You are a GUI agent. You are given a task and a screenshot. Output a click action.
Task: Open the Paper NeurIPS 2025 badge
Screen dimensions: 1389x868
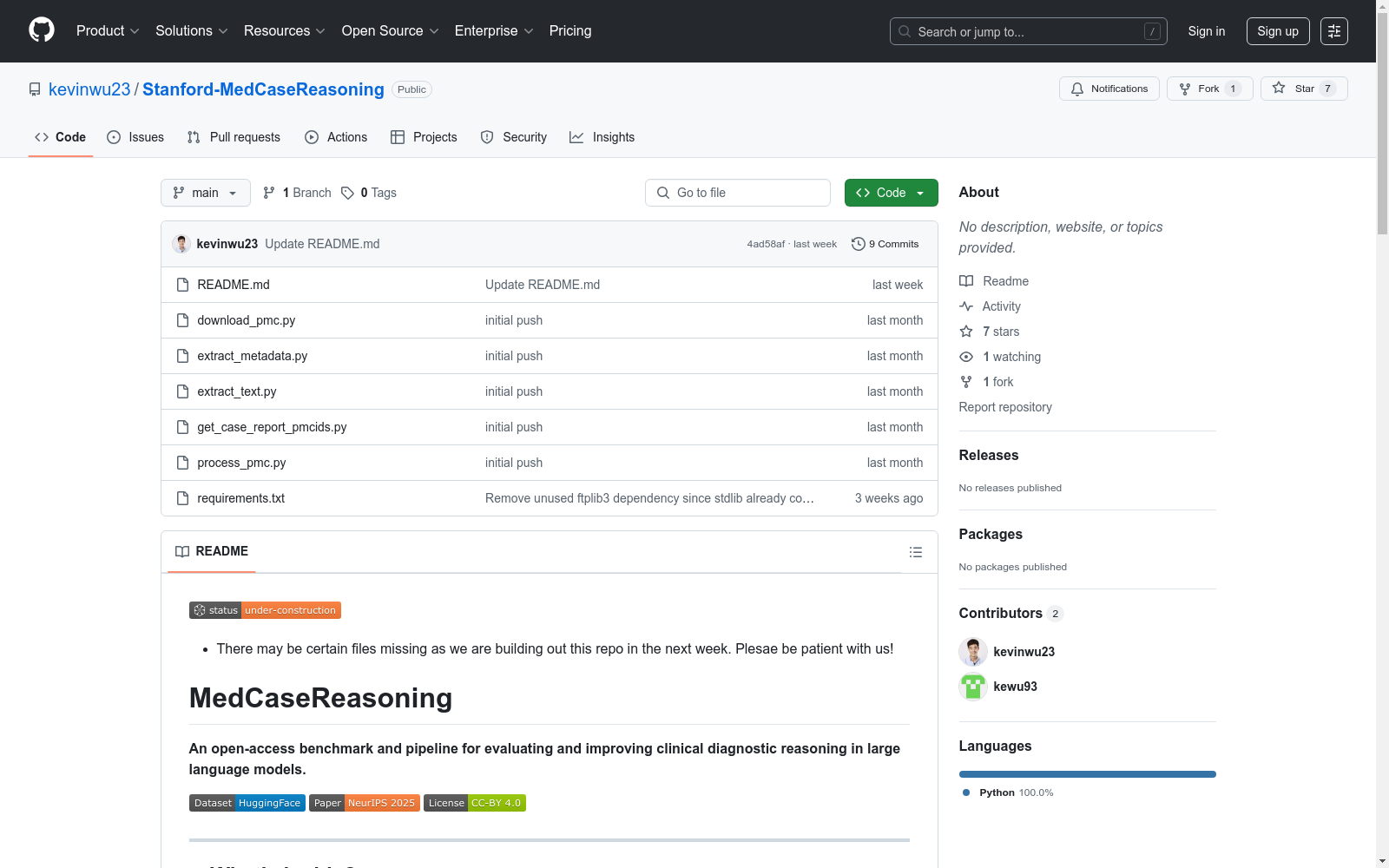tap(365, 803)
